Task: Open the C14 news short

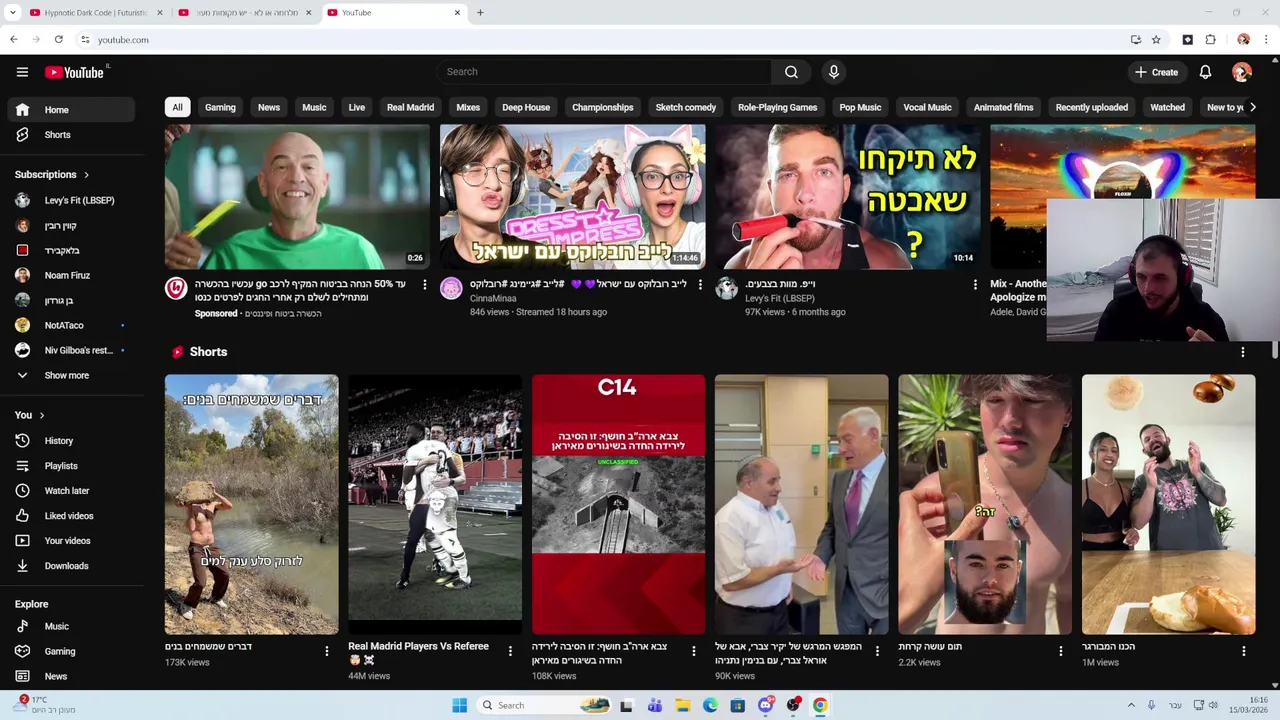Action: pos(618,505)
